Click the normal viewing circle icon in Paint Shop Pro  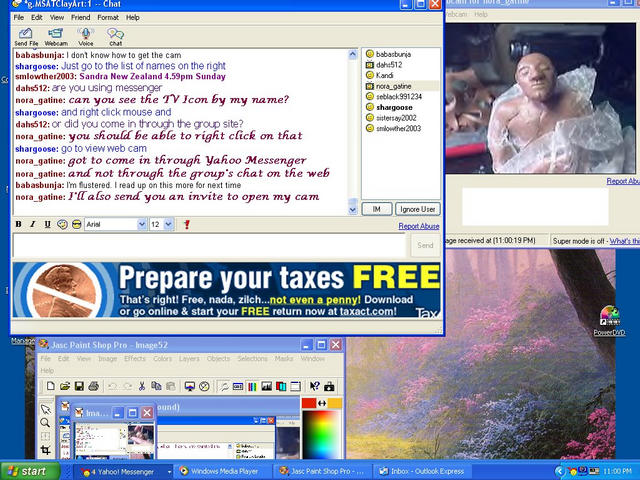pyautogui.click(x=204, y=386)
